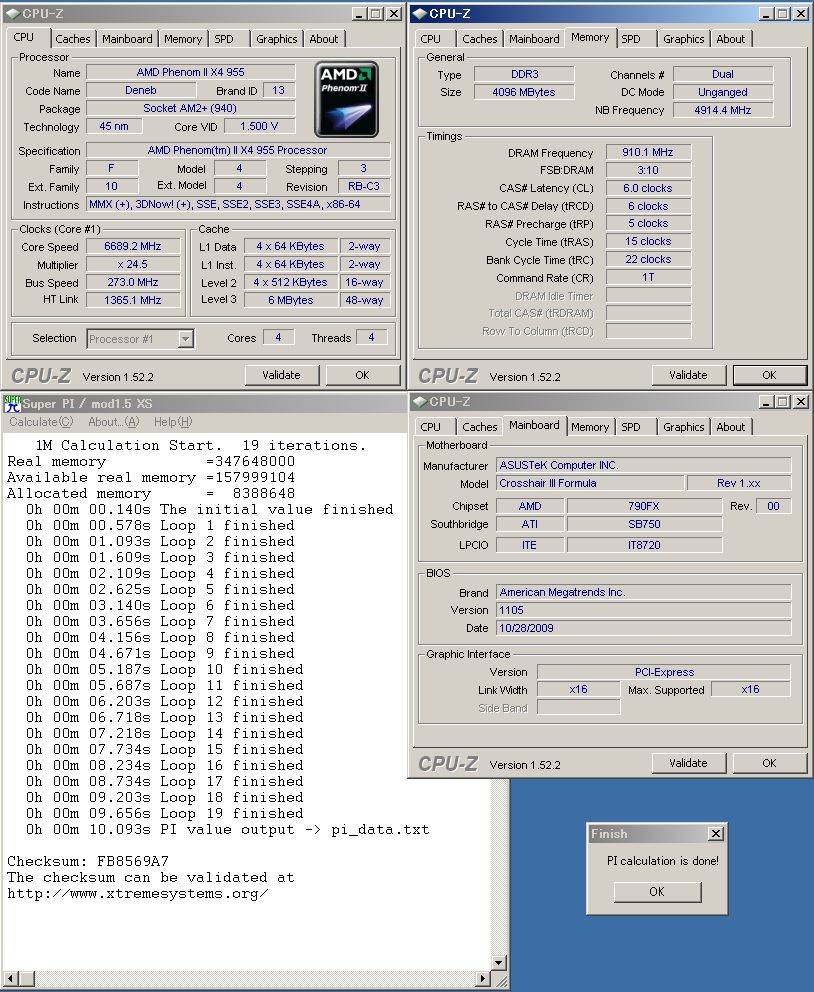
Task: Open the Graphics tab in the CPU window
Action: tap(276, 39)
